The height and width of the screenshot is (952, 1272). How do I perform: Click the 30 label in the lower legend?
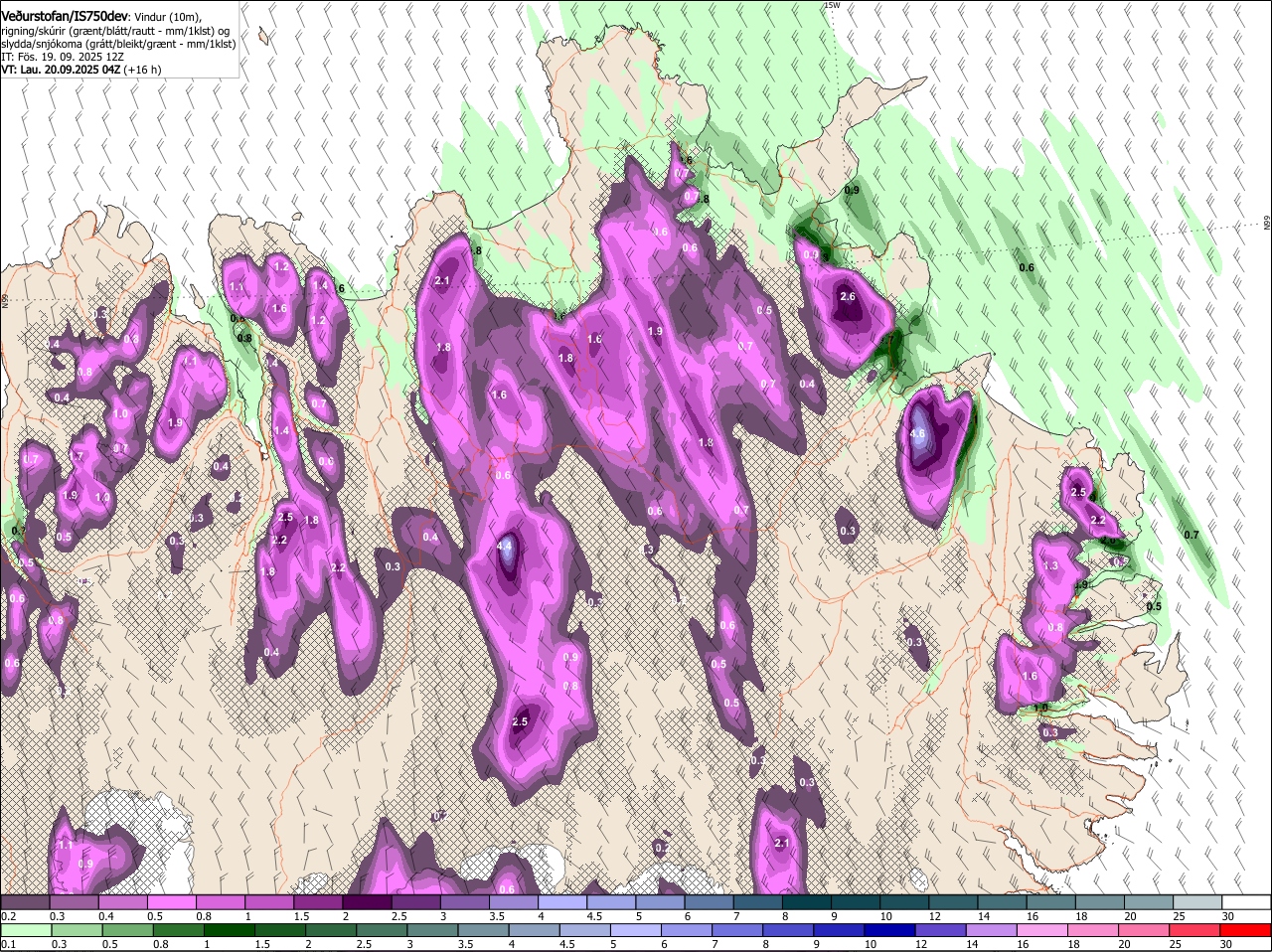(1227, 944)
